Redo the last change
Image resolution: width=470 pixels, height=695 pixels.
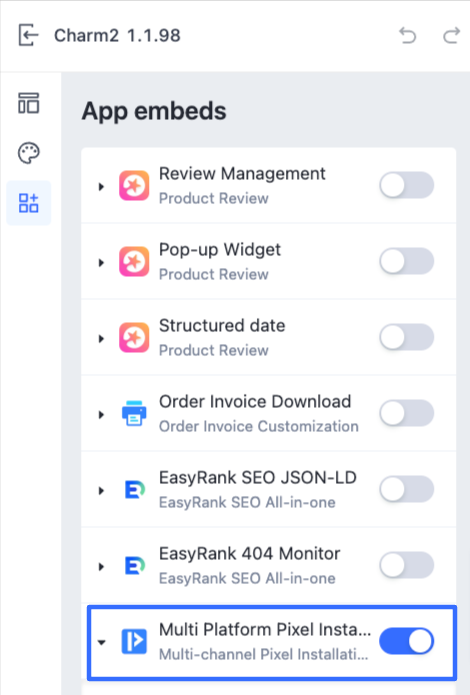click(x=451, y=35)
